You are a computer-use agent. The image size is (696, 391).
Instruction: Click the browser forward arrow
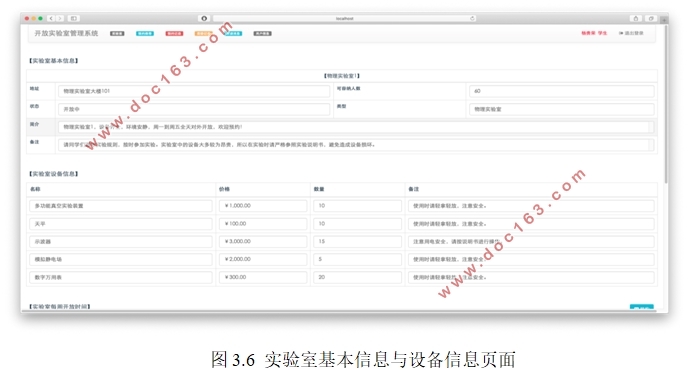[60, 18]
